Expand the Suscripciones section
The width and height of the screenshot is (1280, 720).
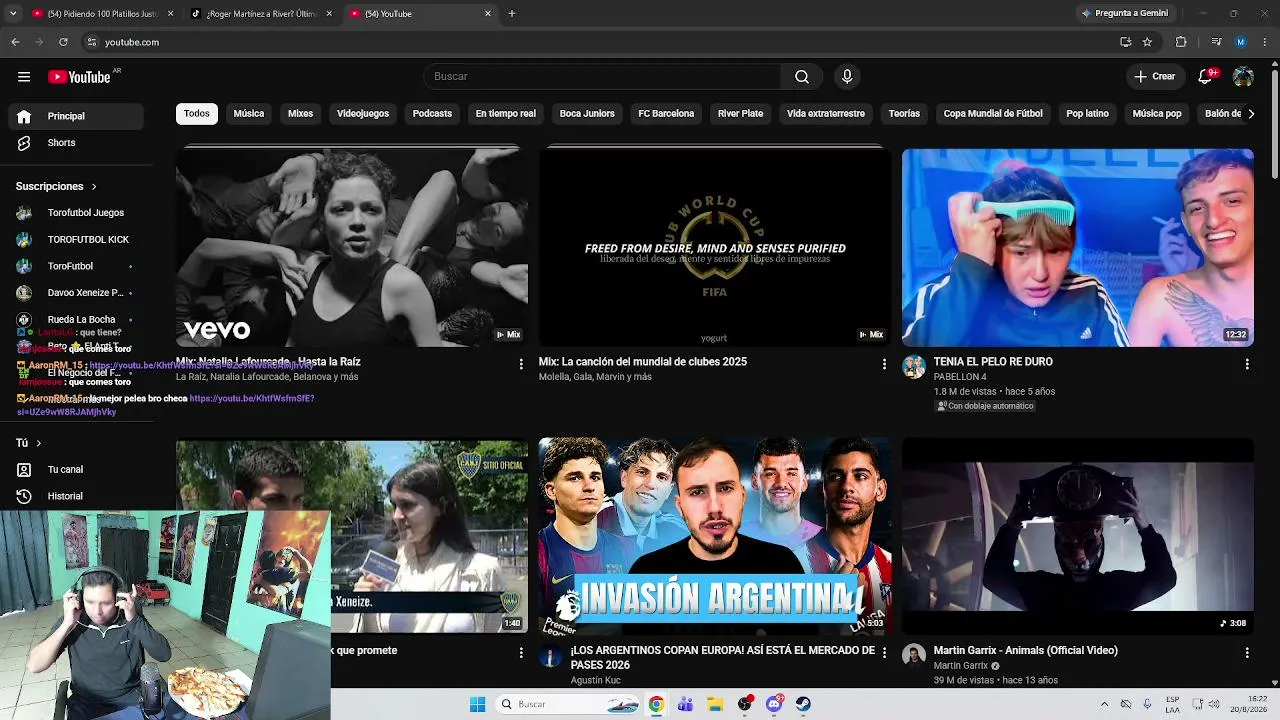[57, 186]
